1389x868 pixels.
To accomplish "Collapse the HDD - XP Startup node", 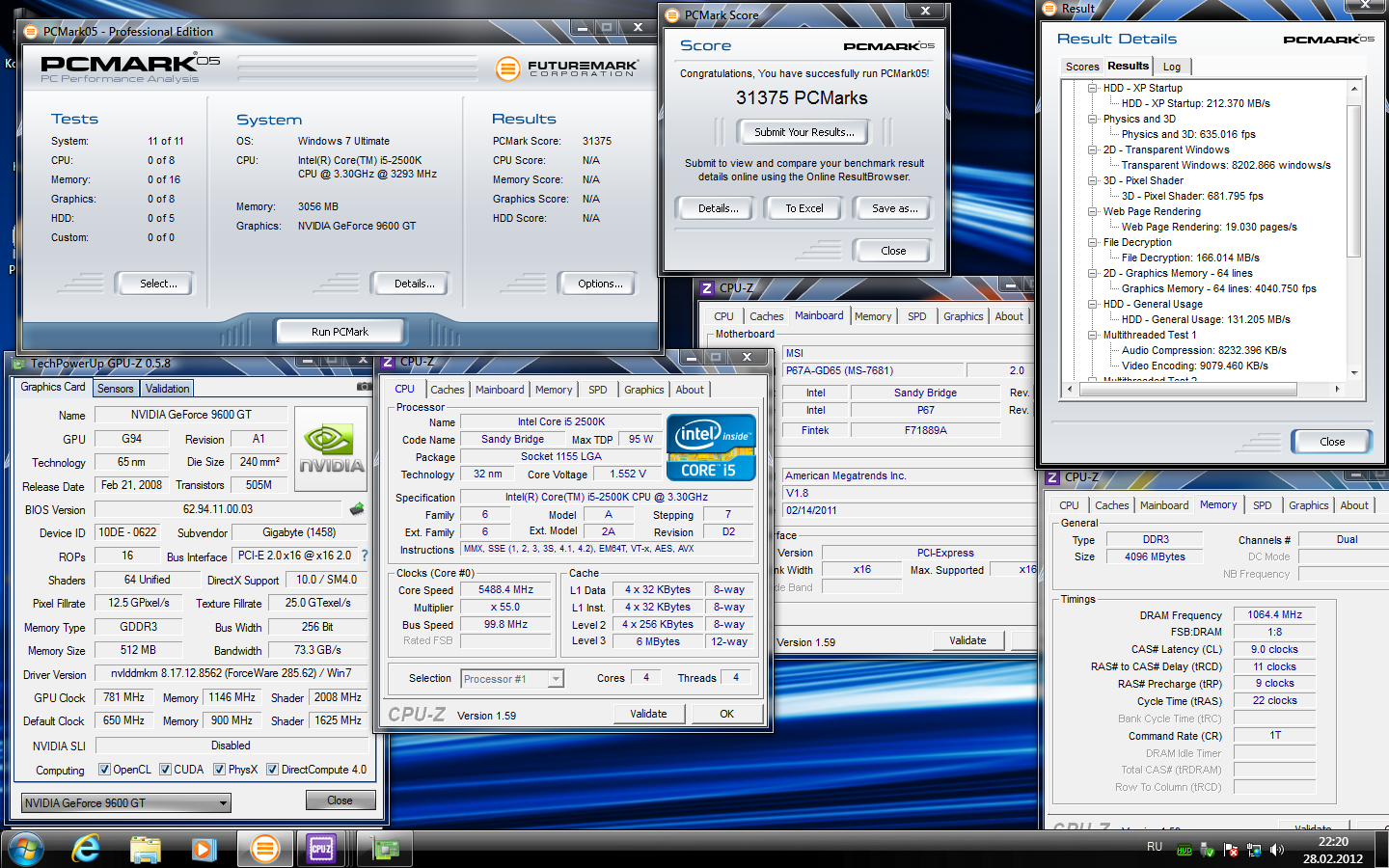I will coord(1093,88).
